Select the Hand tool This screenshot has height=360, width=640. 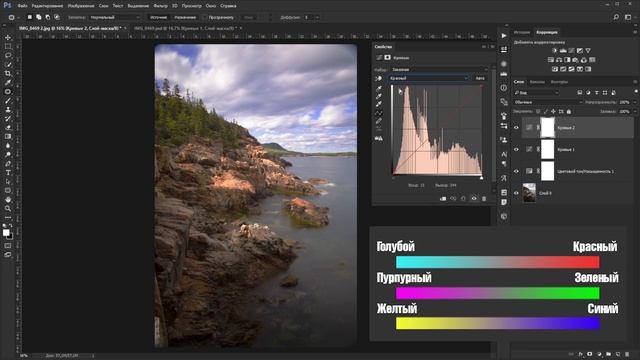click(x=8, y=200)
